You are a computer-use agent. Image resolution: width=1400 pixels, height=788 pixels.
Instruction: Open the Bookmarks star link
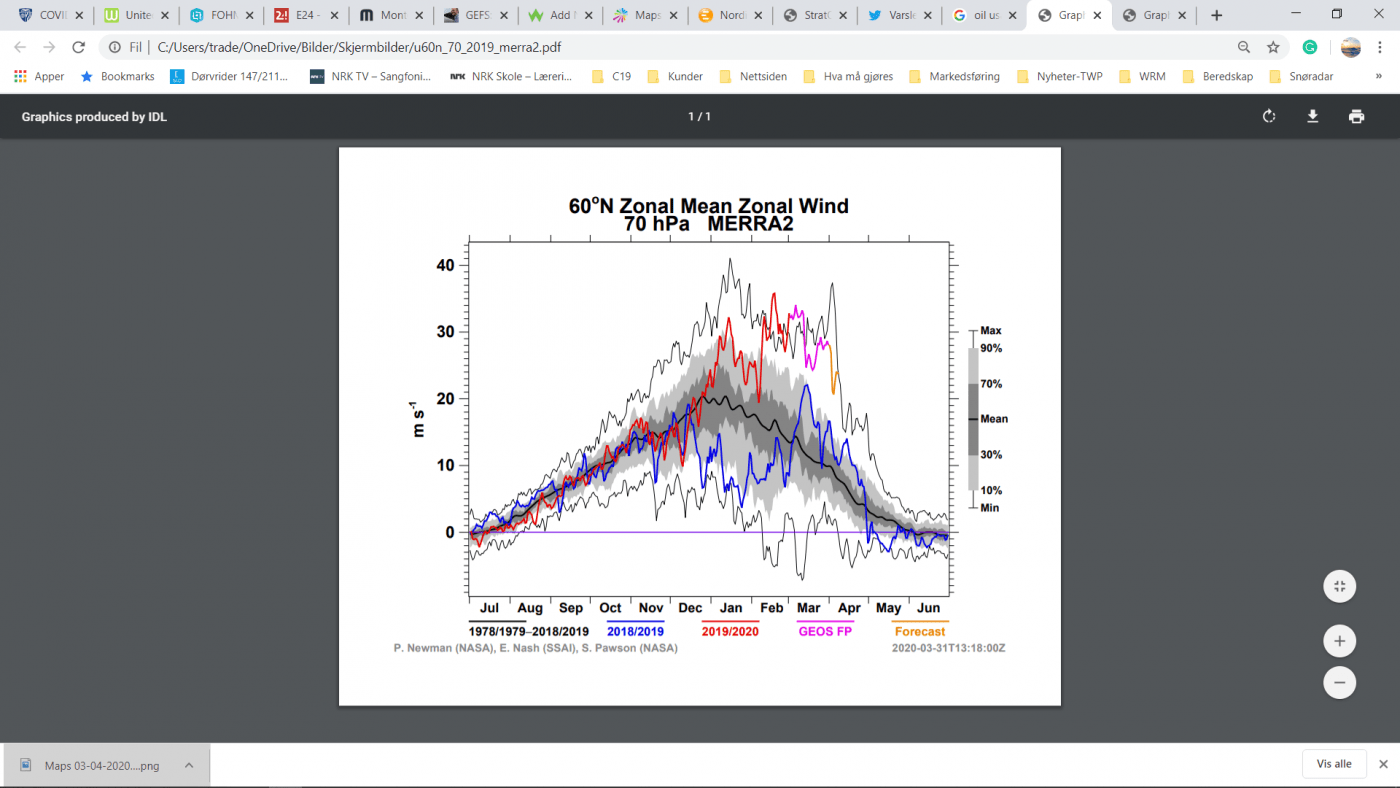pos(117,76)
